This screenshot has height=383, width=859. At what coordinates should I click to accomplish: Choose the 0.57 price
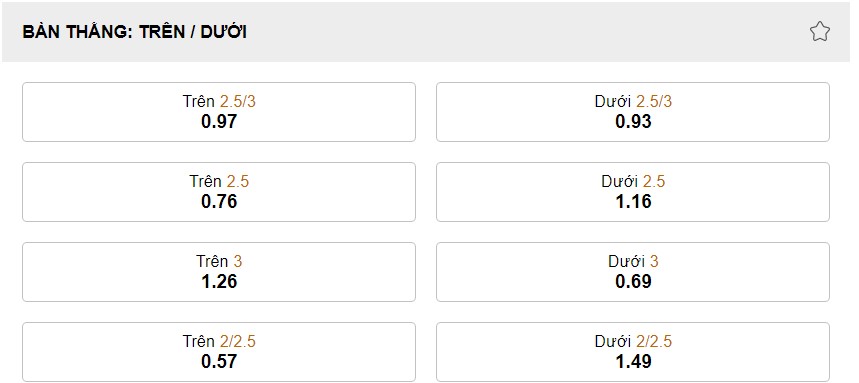(219, 361)
